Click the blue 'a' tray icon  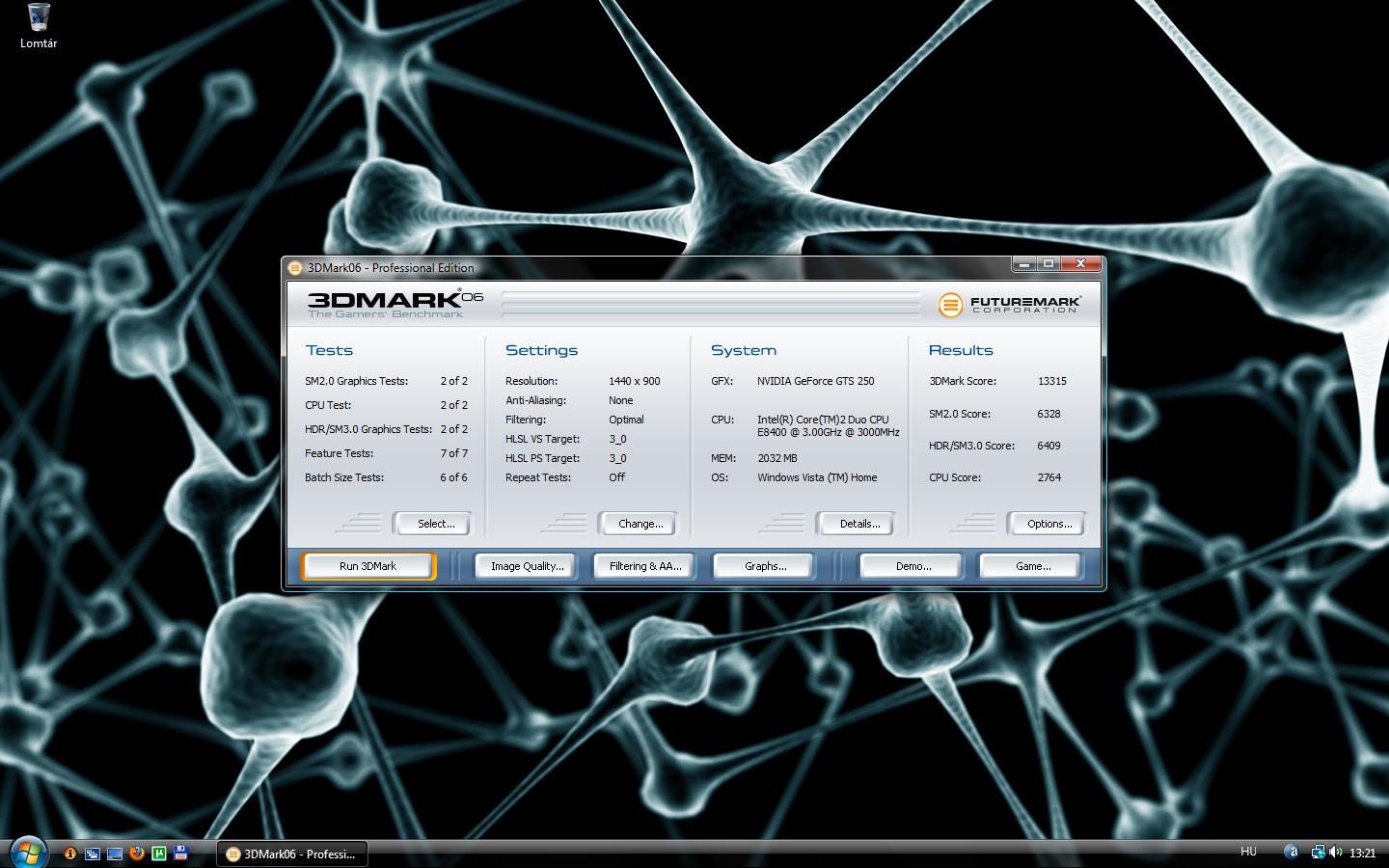point(1291,852)
